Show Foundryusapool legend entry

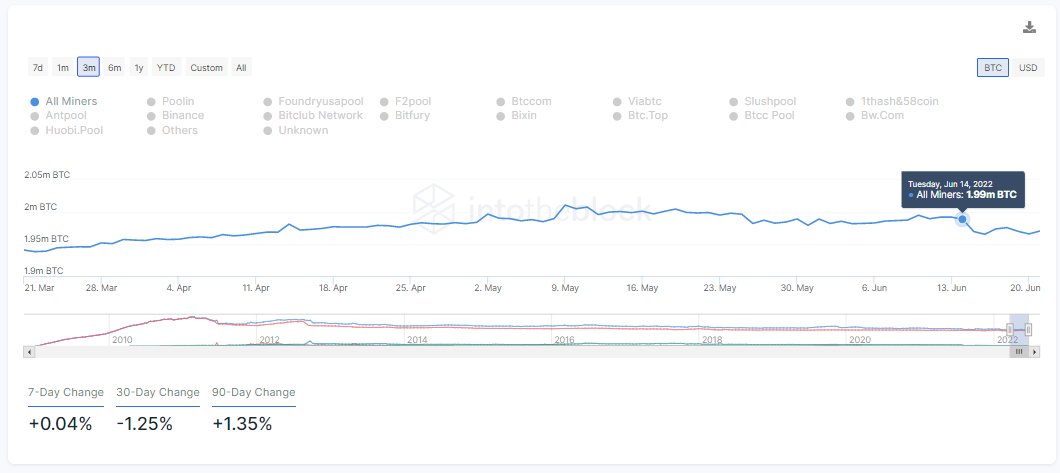tap(268, 102)
